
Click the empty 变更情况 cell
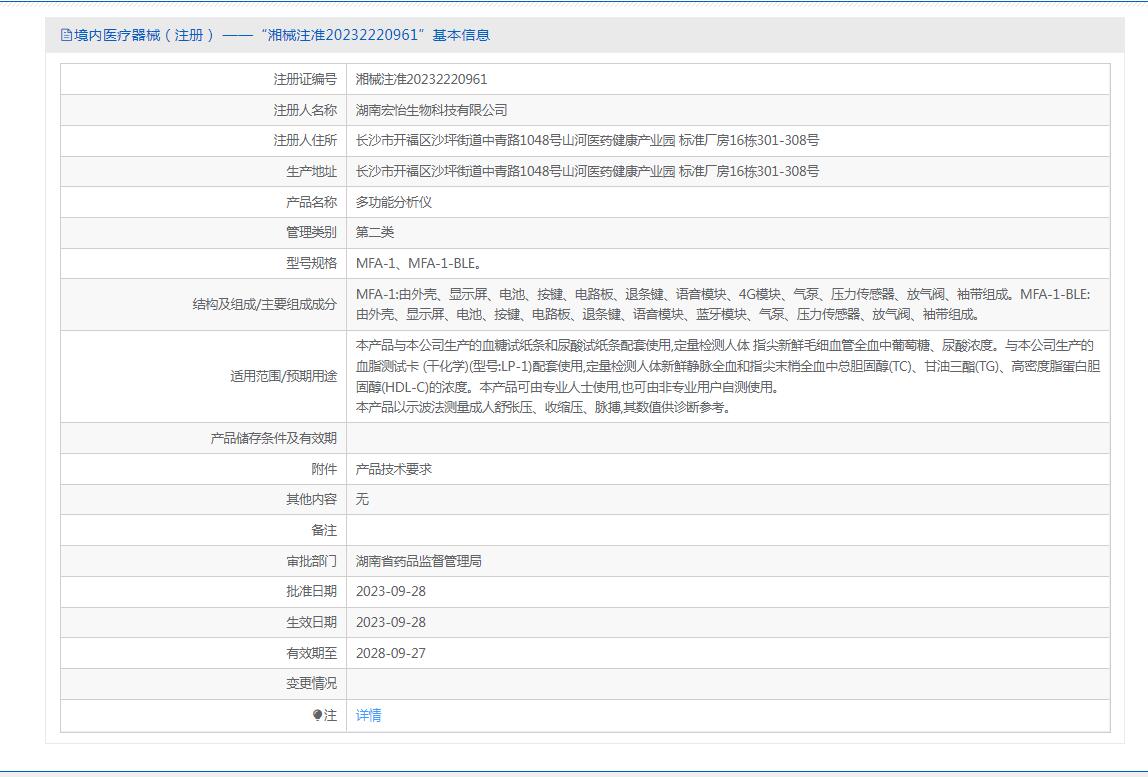727,684
